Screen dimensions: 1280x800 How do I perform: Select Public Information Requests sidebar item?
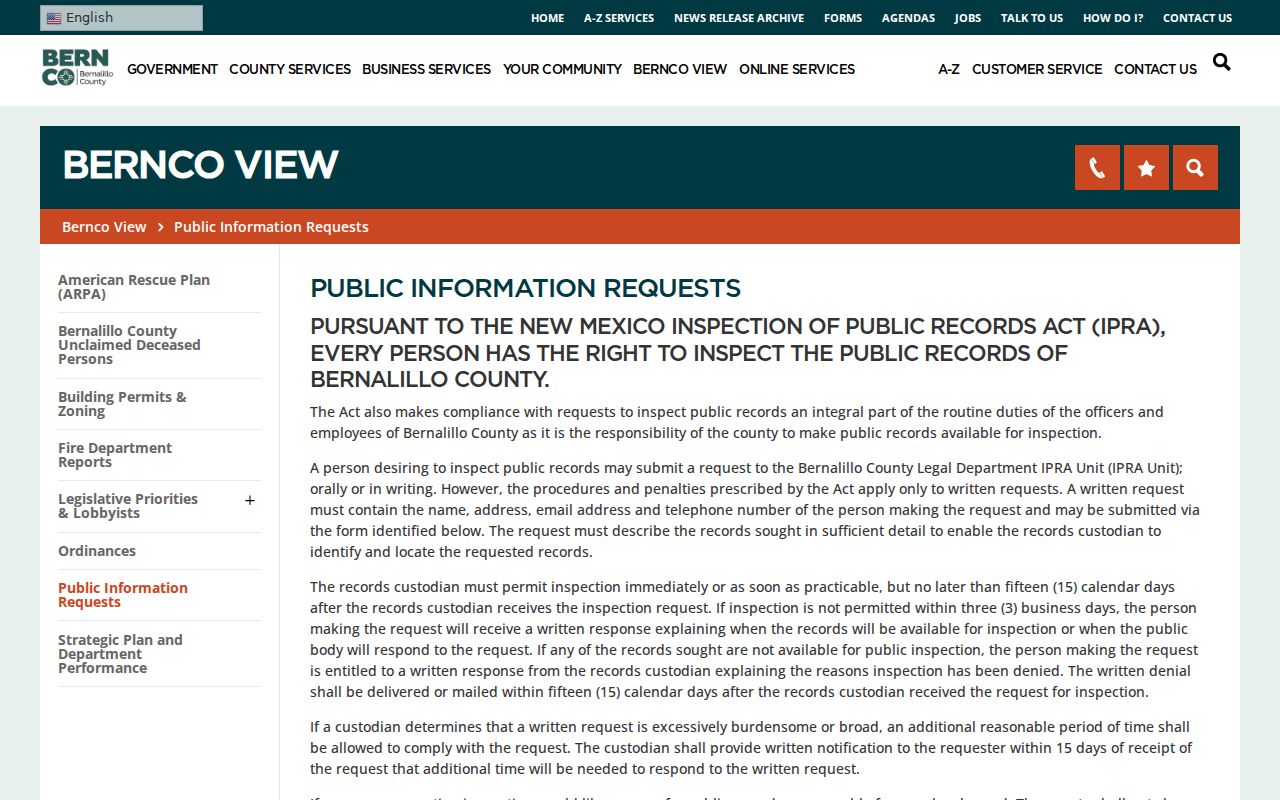pos(123,595)
